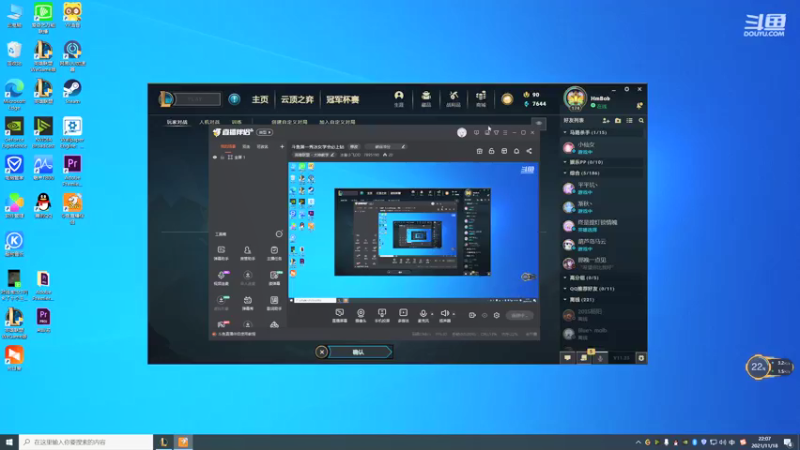800x450 pixels.
Task: Select the 训练 sub-tab
Action: 237,122
